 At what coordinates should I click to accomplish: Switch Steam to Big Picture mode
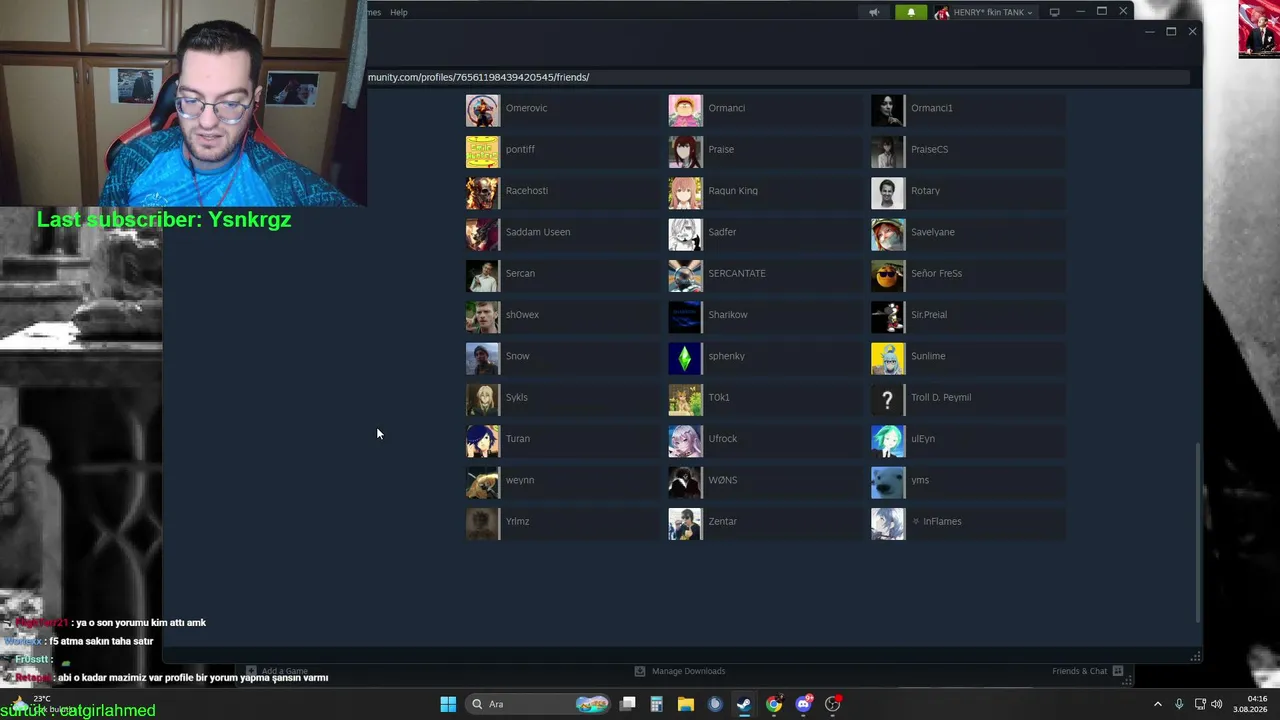coord(1054,12)
